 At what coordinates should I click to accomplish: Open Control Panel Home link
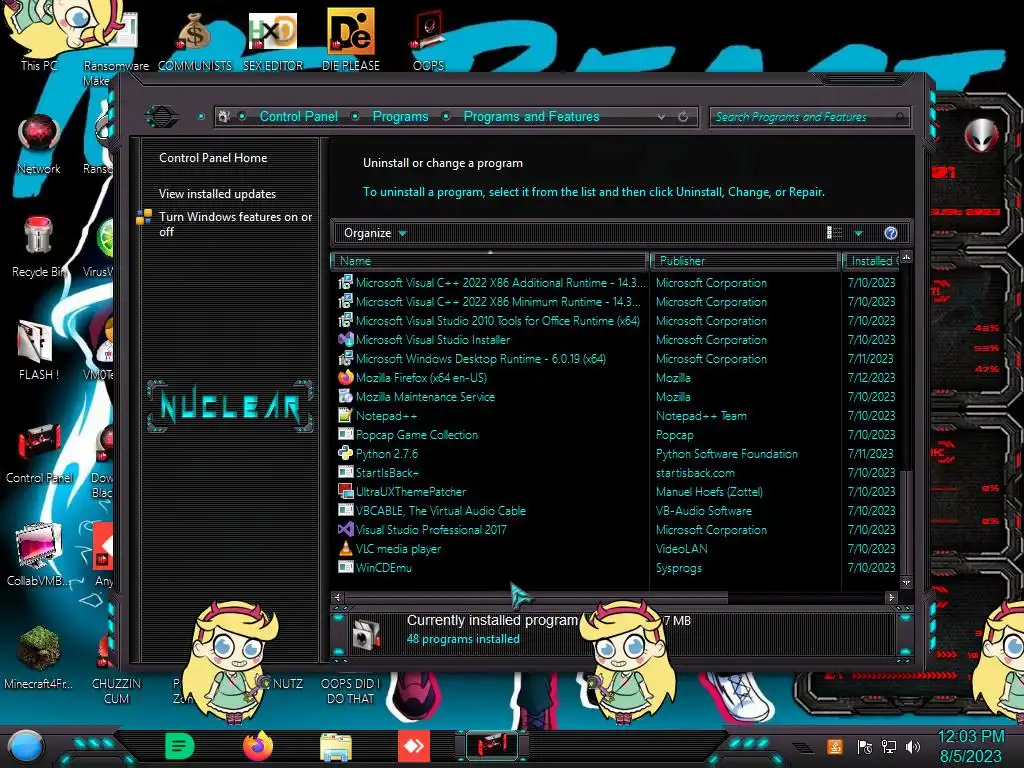point(213,157)
